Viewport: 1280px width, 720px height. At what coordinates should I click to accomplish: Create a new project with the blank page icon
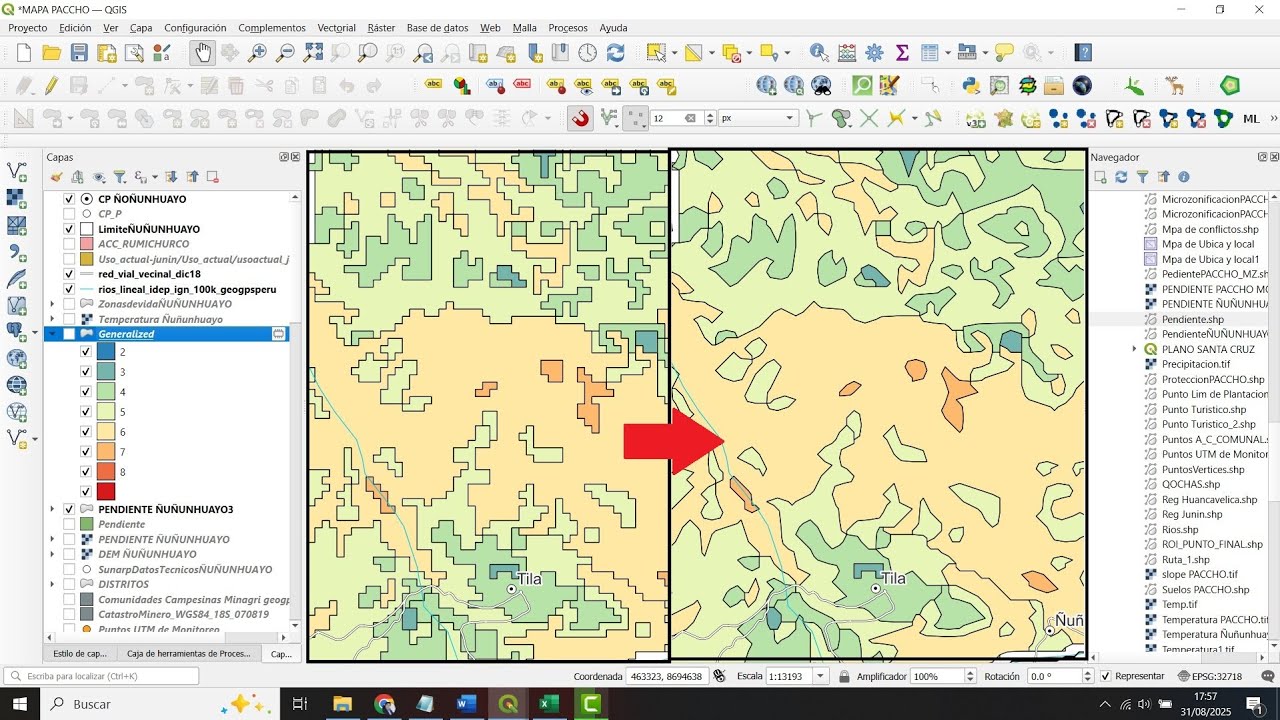[24, 53]
